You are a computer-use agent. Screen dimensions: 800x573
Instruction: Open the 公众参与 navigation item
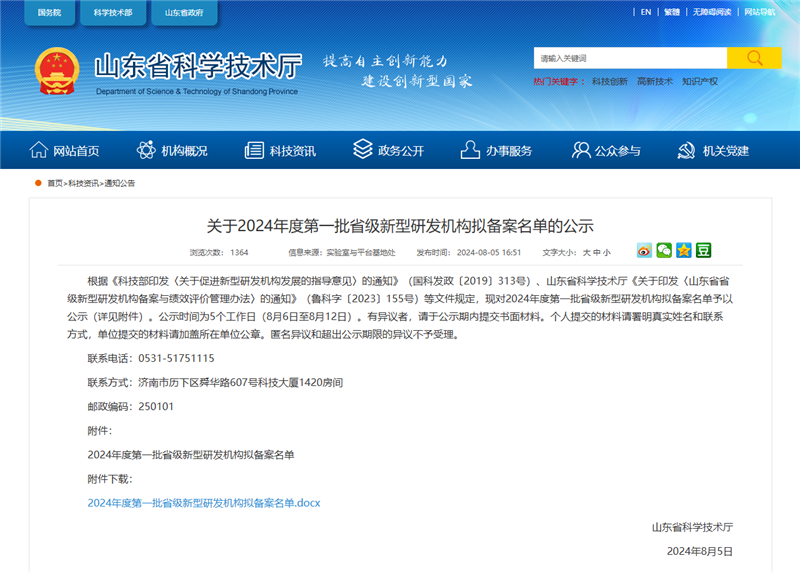coord(606,151)
